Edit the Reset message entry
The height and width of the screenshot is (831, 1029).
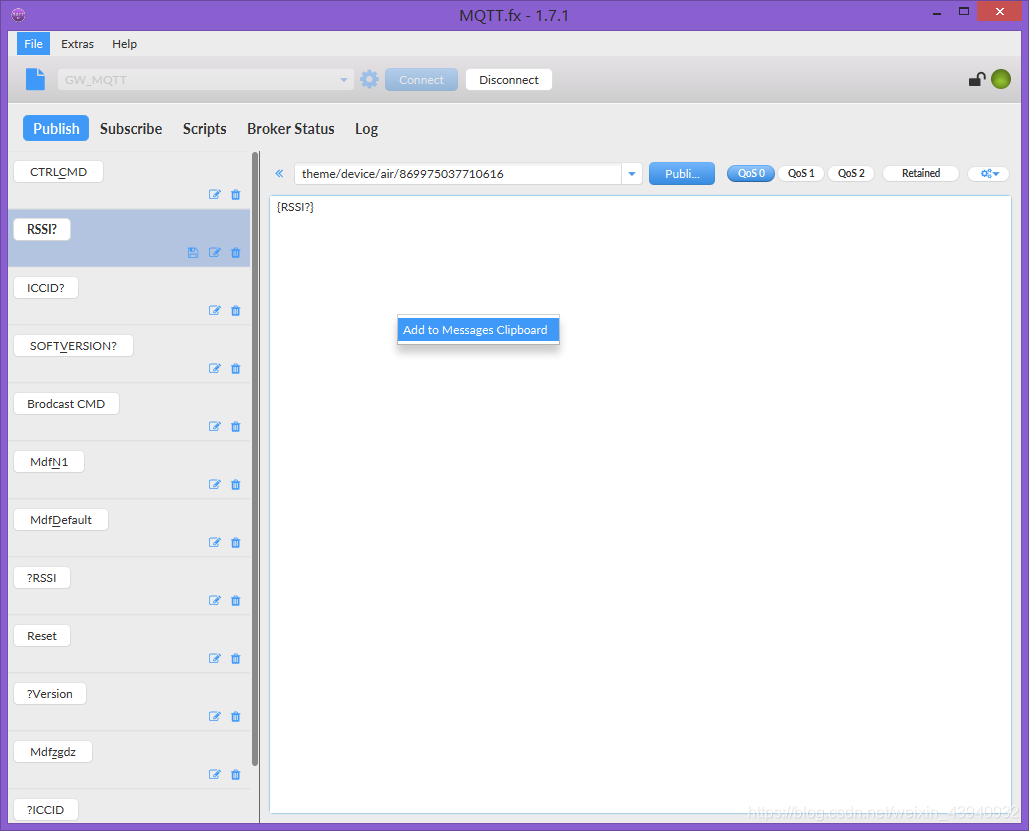coord(215,658)
